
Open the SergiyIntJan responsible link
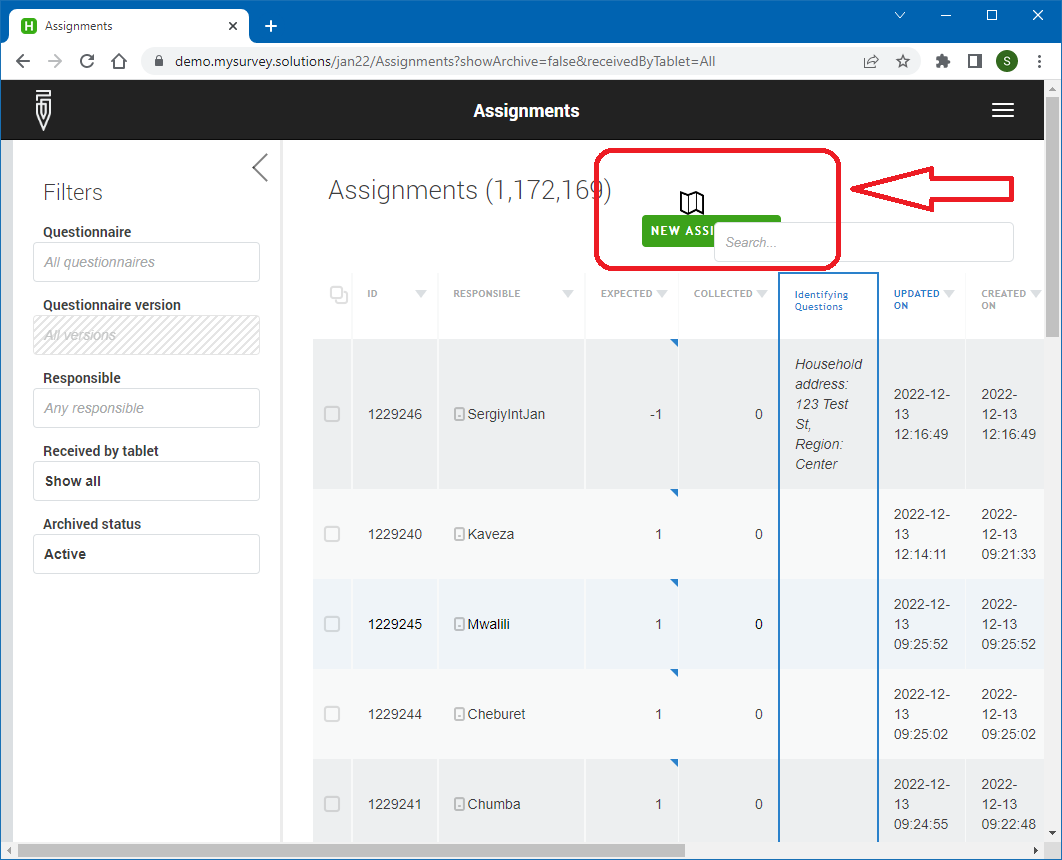click(x=506, y=414)
